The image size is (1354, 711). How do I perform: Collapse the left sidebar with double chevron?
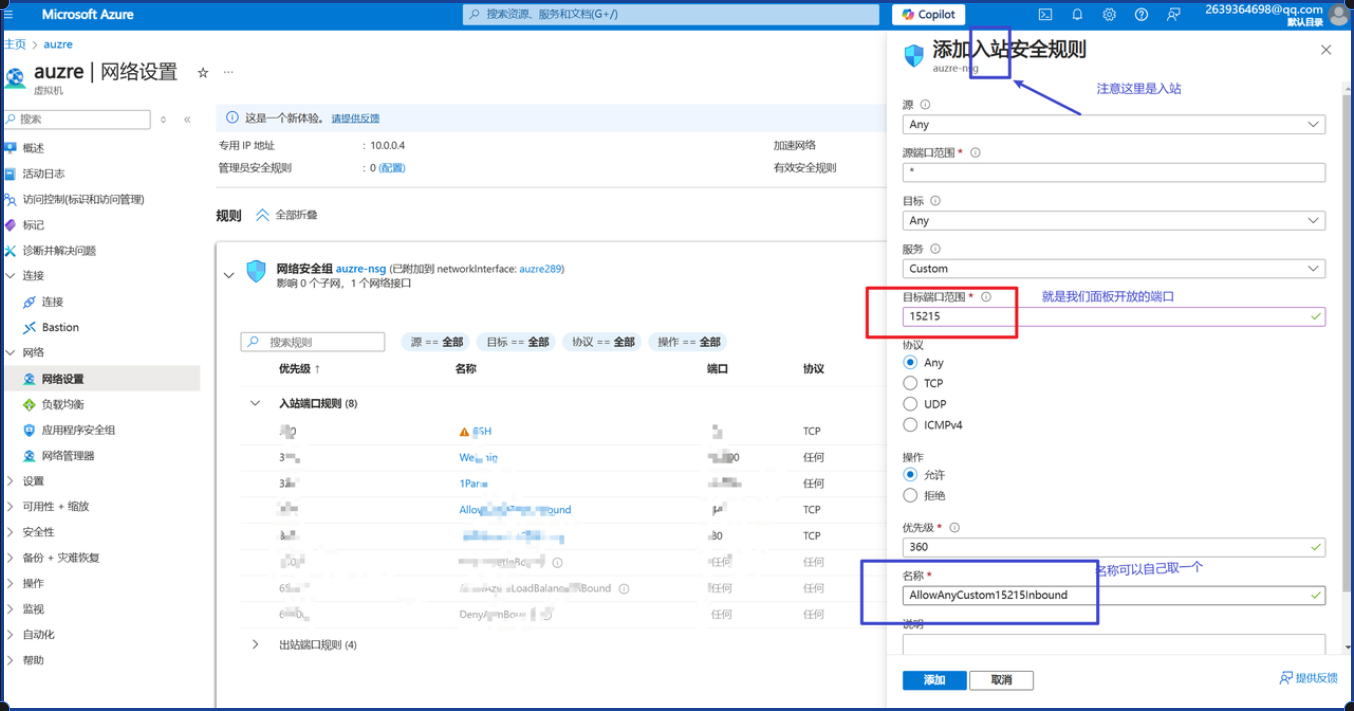pos(187,119)
